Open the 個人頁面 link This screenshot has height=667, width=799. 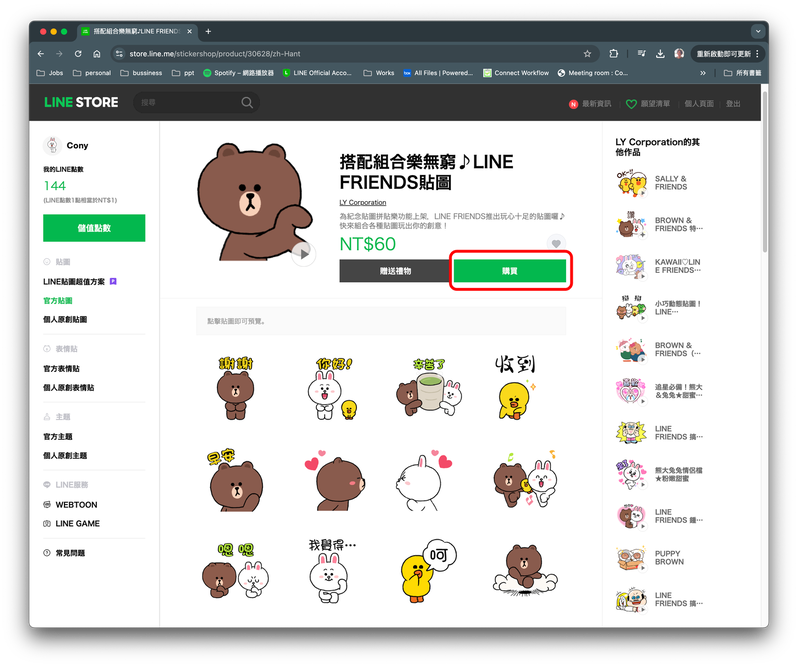pos(699,104)
